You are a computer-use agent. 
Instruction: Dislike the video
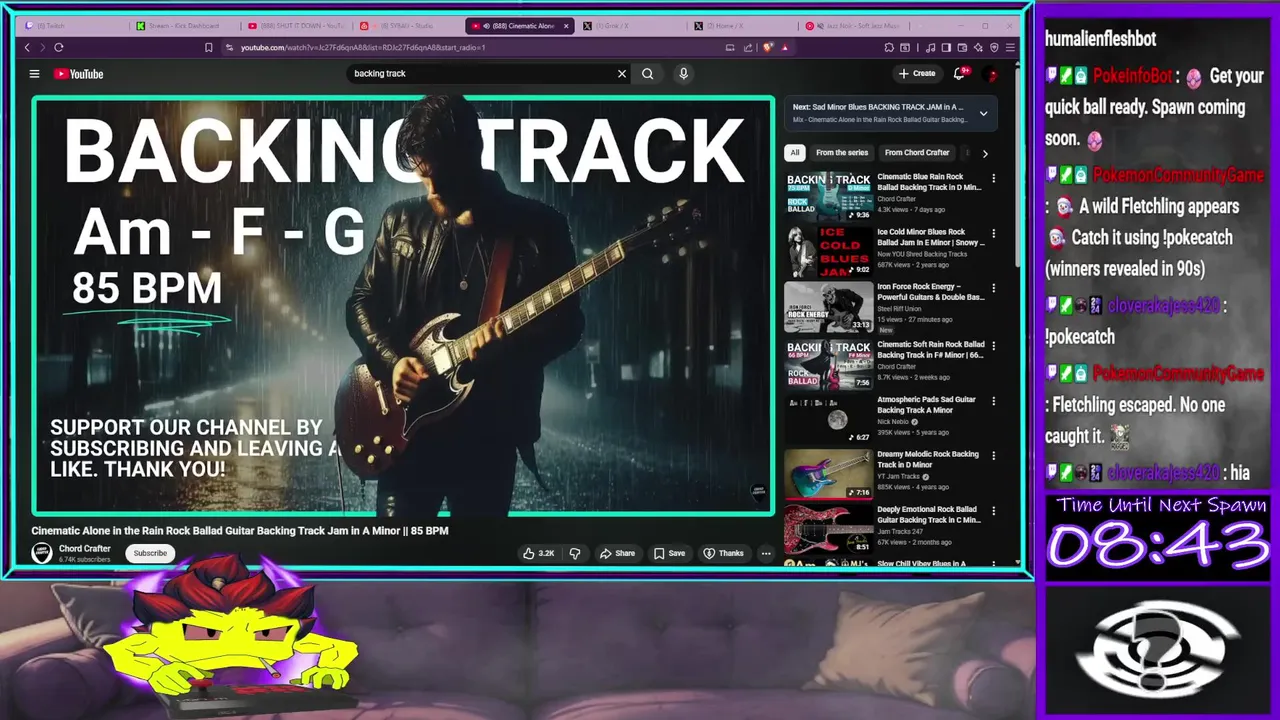click(575, 553)
